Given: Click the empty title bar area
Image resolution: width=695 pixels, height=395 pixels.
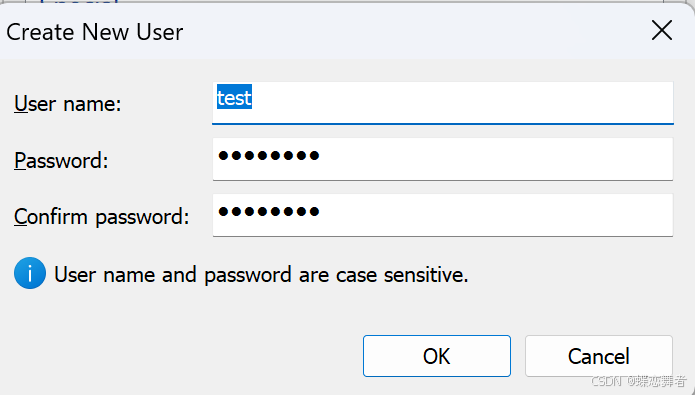Looking at the screenshot, I should tap(414, 31).
